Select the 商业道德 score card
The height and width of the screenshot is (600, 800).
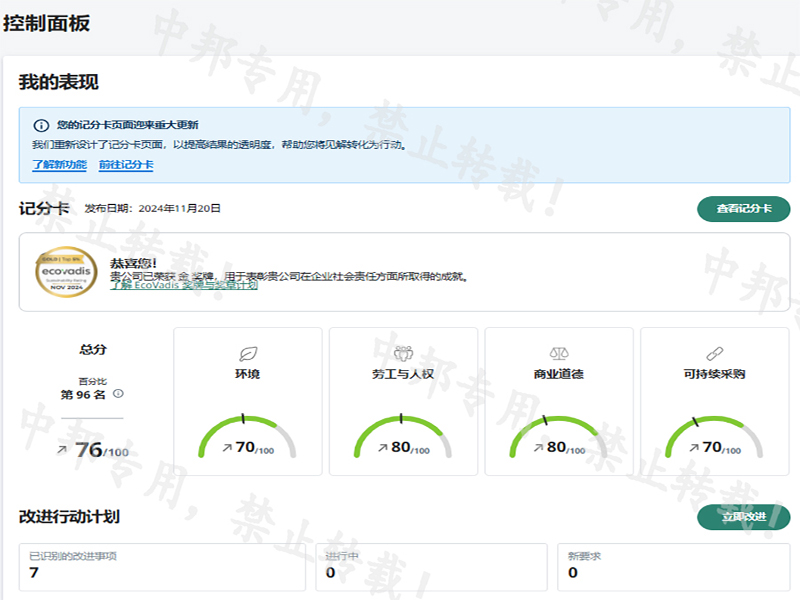click(558, 400)
